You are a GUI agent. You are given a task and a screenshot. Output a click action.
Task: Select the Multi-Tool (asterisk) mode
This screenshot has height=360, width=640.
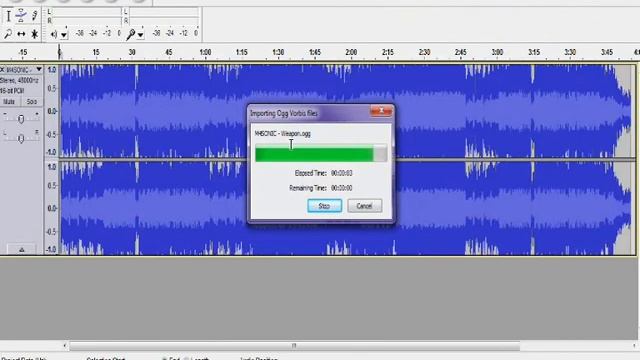[35, 34]
